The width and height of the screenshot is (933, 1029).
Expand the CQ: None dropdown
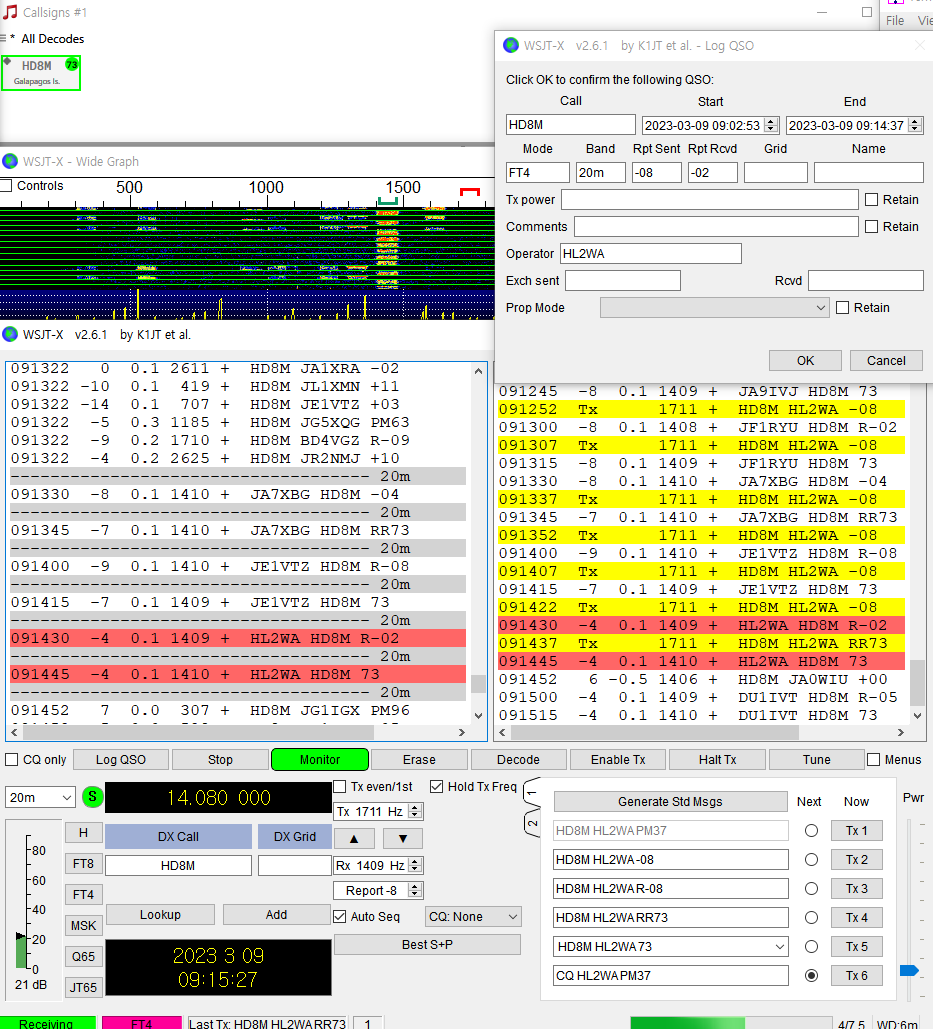[x=473, y=917]
